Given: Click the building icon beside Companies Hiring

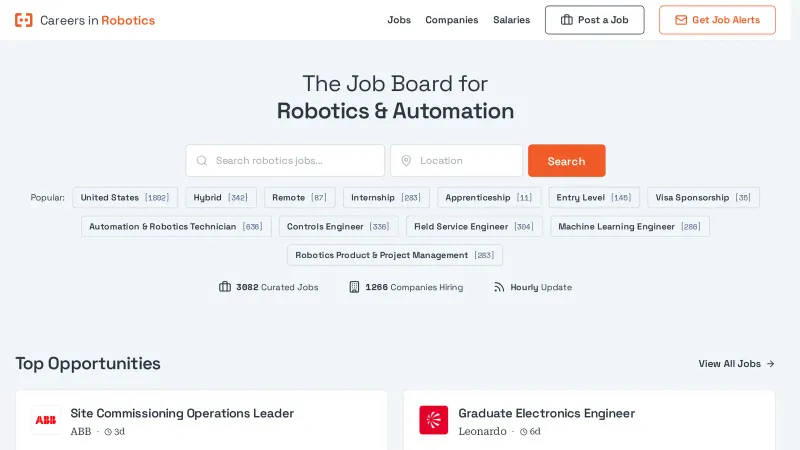Looking at the screenshot, I should pos(354,287).
